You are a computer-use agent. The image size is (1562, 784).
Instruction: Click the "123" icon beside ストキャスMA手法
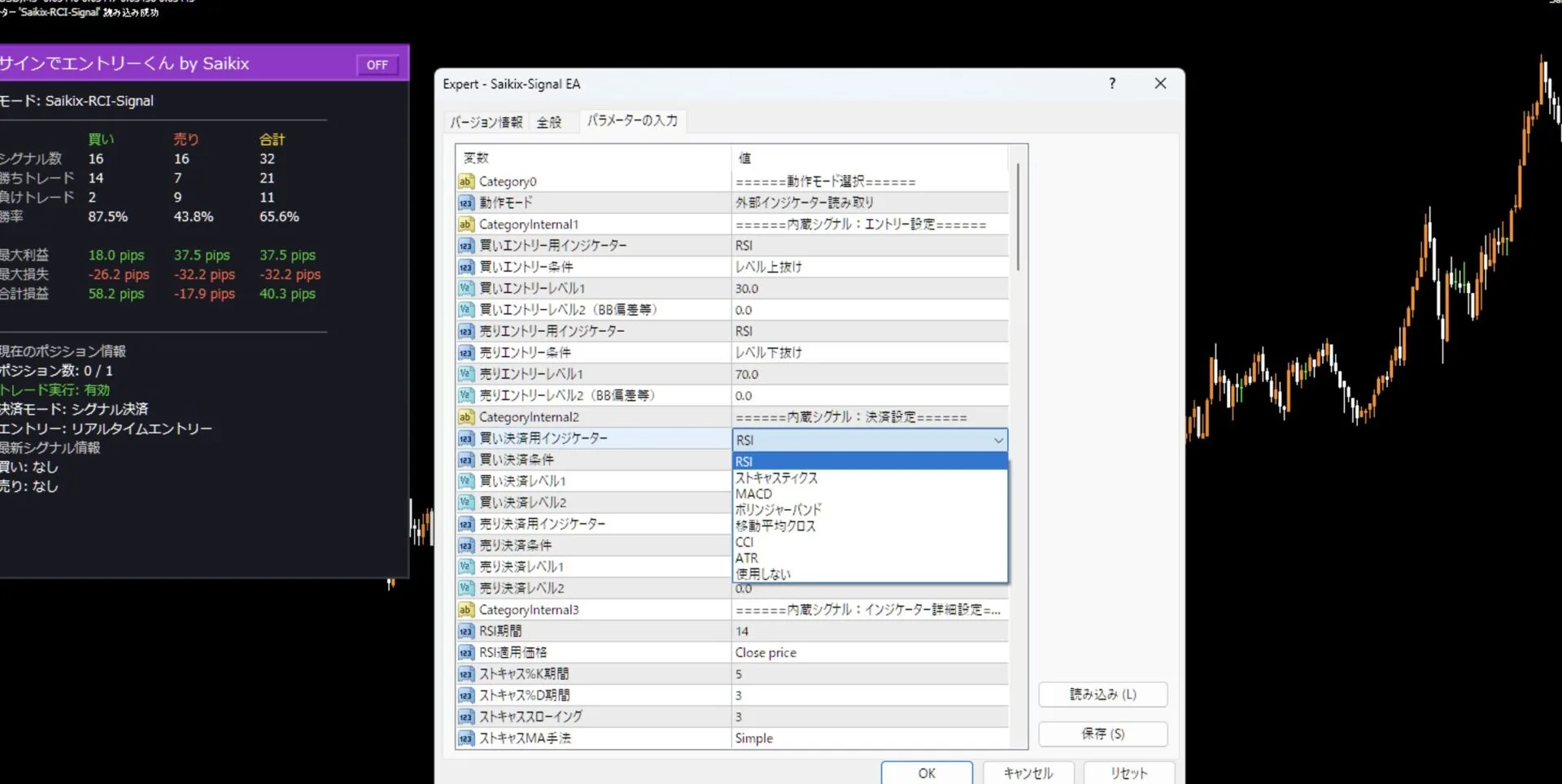pos(466,738)
